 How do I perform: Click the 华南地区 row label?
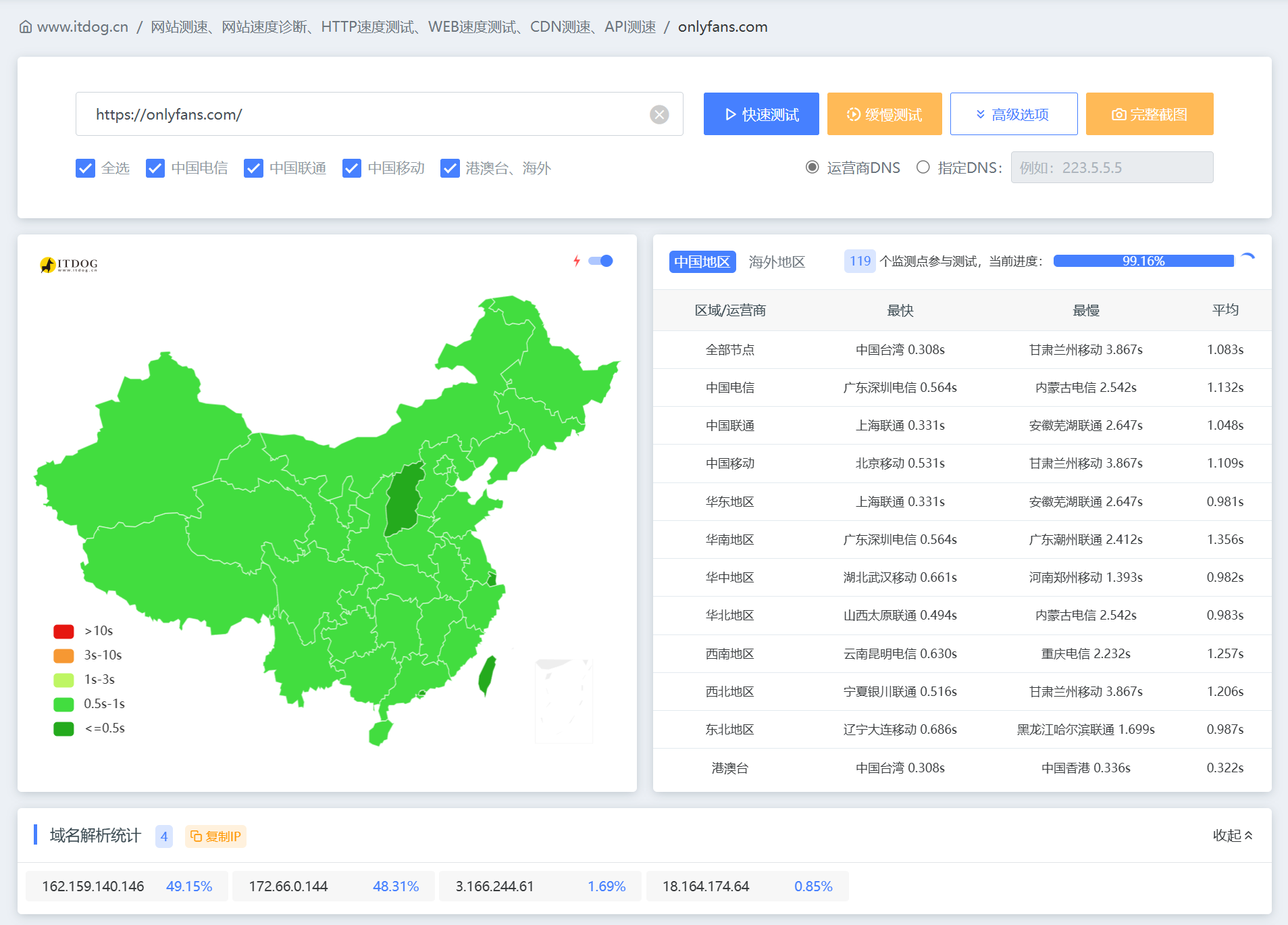pos(730,540)
